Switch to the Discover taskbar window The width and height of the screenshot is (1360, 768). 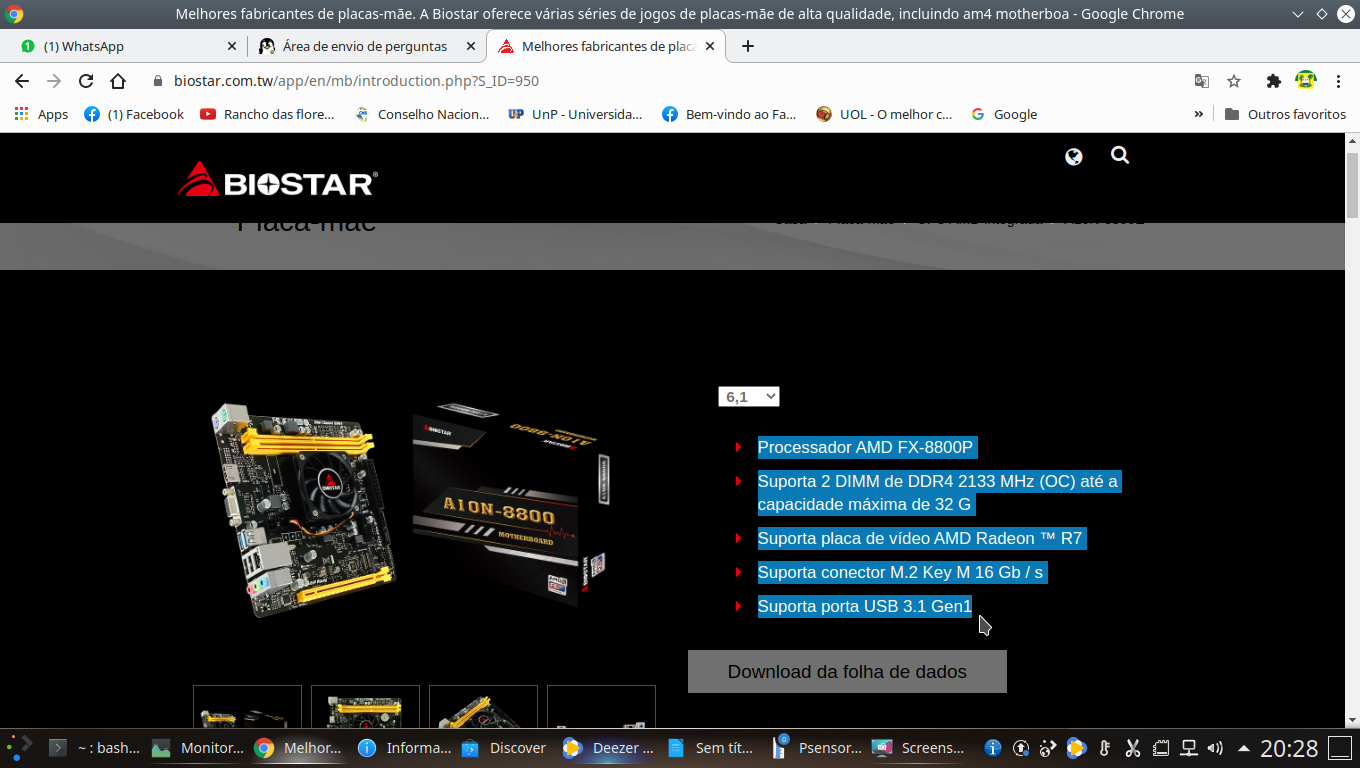click(505, 747)
